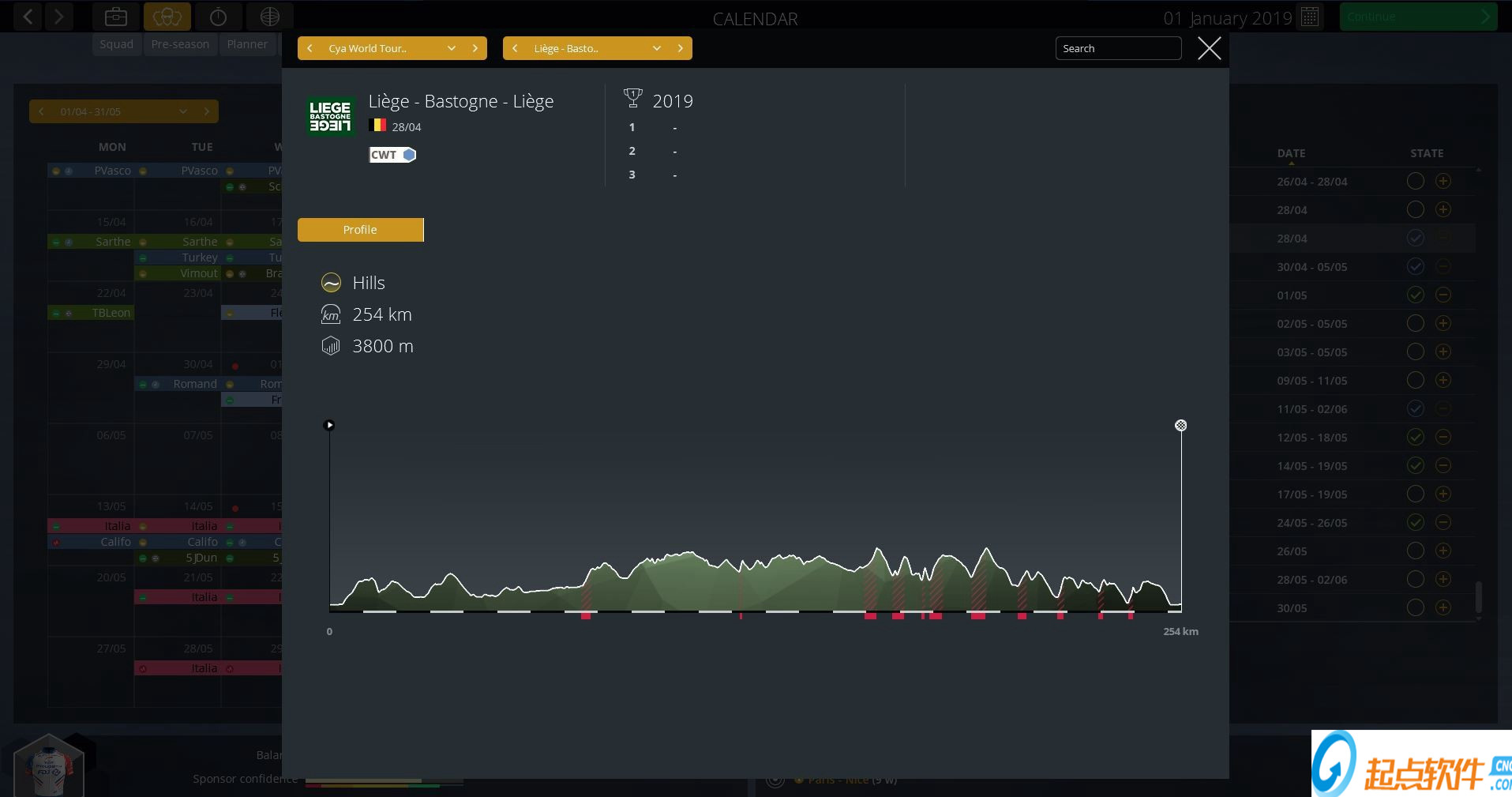Toggle checked state for 12/05 - 18/05

tap(1416, 437)
